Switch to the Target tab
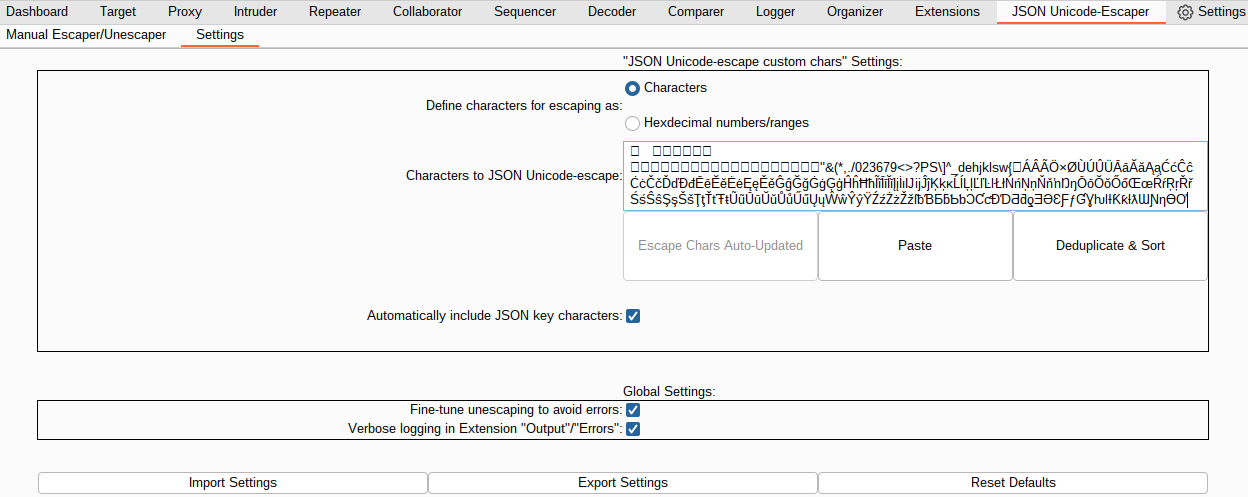Image resolution: width=1248 pixels, height=497 pixels. [x=118, y=12]
